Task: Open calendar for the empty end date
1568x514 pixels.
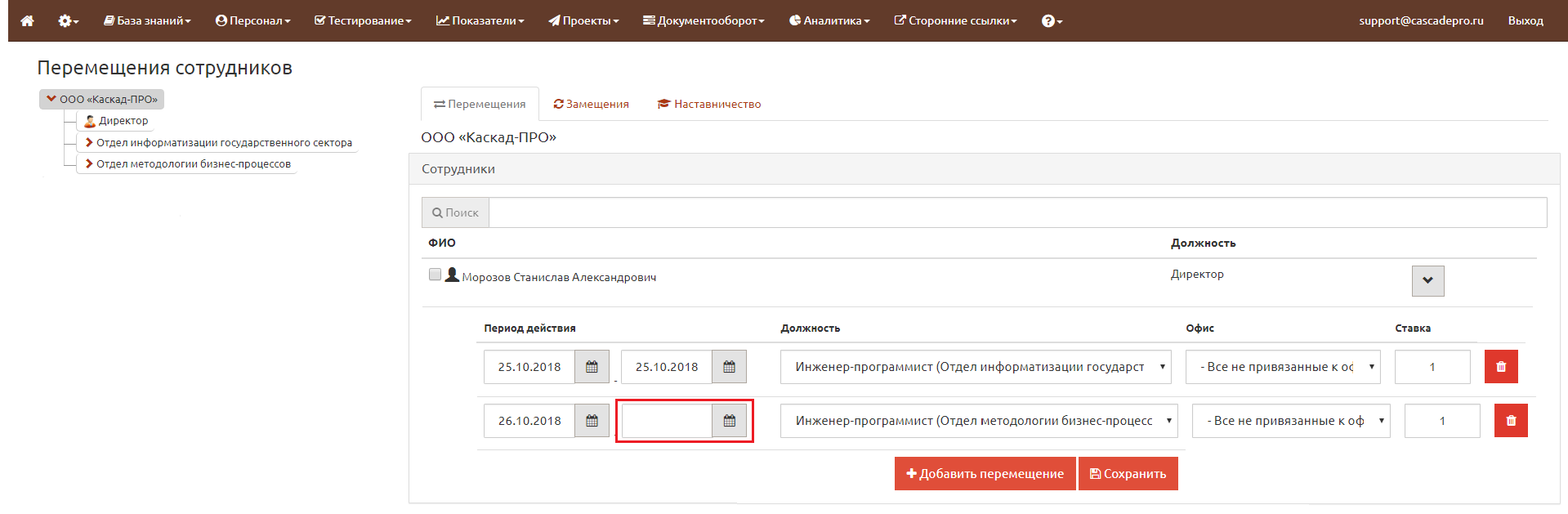Action: [x=729, y=421]
